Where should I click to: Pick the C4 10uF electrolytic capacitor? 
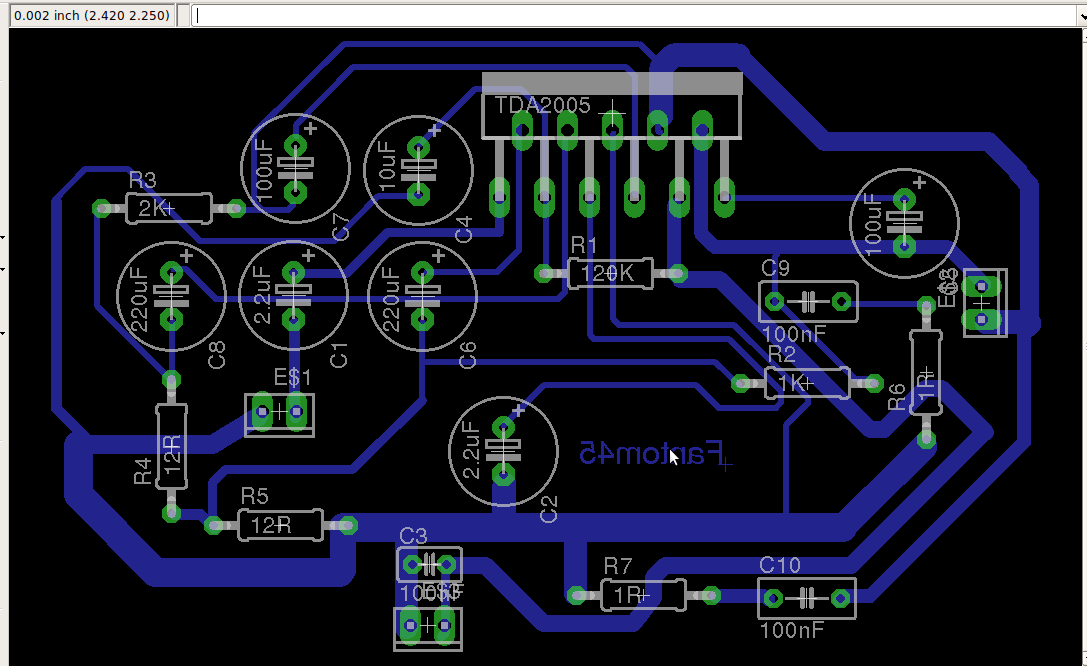click(x=418, y=170)
